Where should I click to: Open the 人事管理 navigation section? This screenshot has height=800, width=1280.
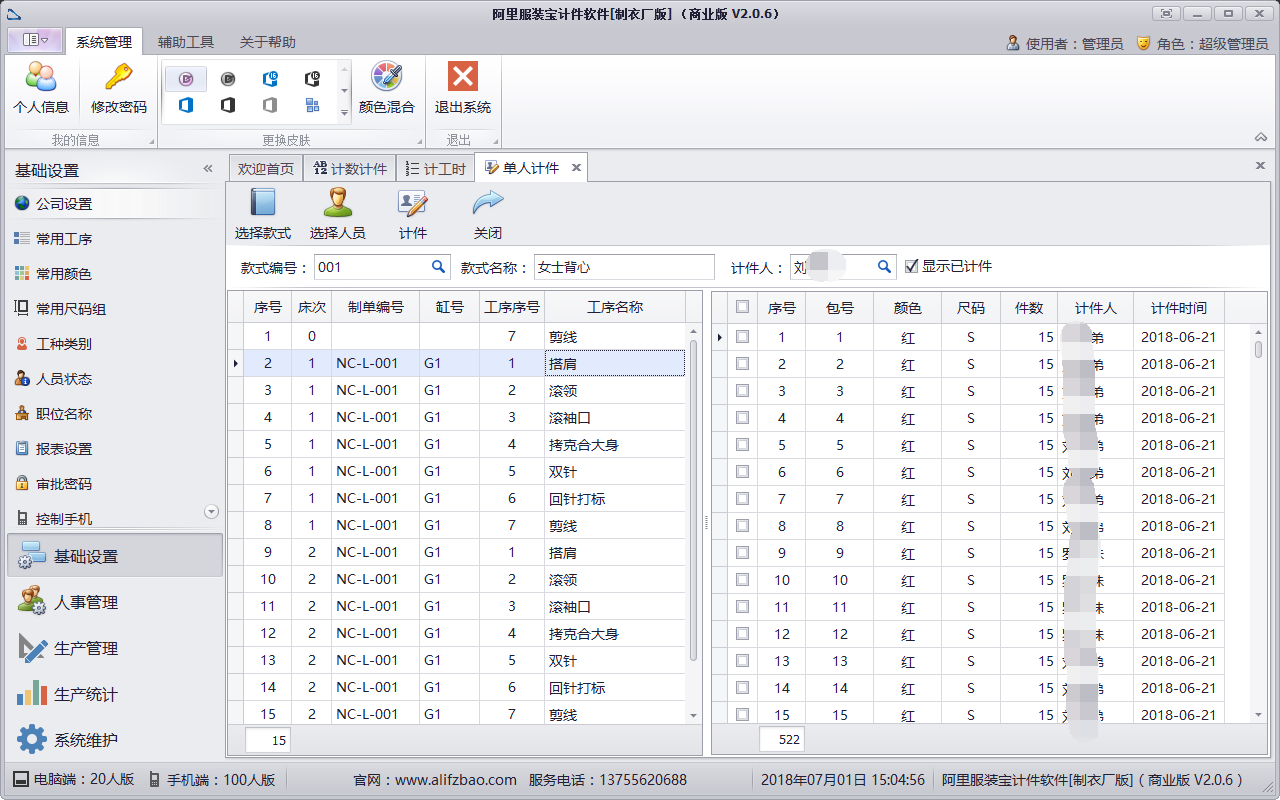click(86, 602)
